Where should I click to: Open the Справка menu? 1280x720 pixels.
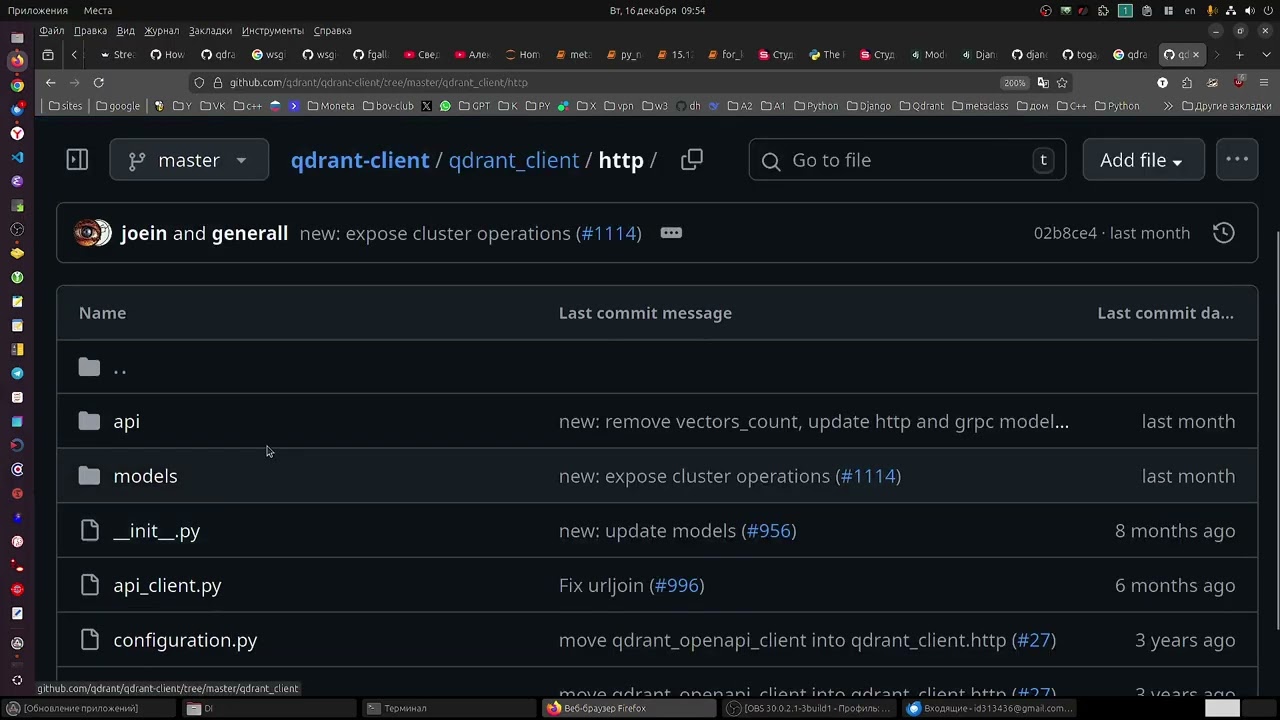coord(332,31)
